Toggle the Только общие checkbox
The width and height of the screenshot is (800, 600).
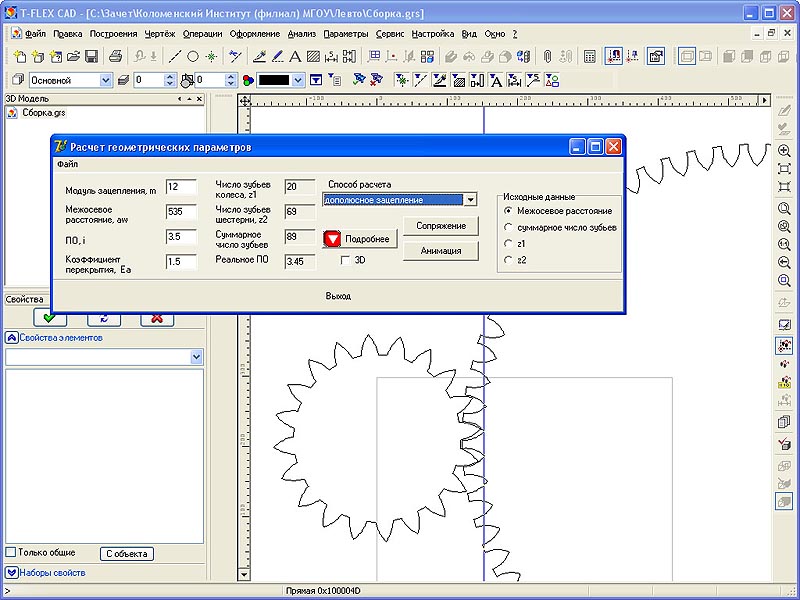pos(10,552)
